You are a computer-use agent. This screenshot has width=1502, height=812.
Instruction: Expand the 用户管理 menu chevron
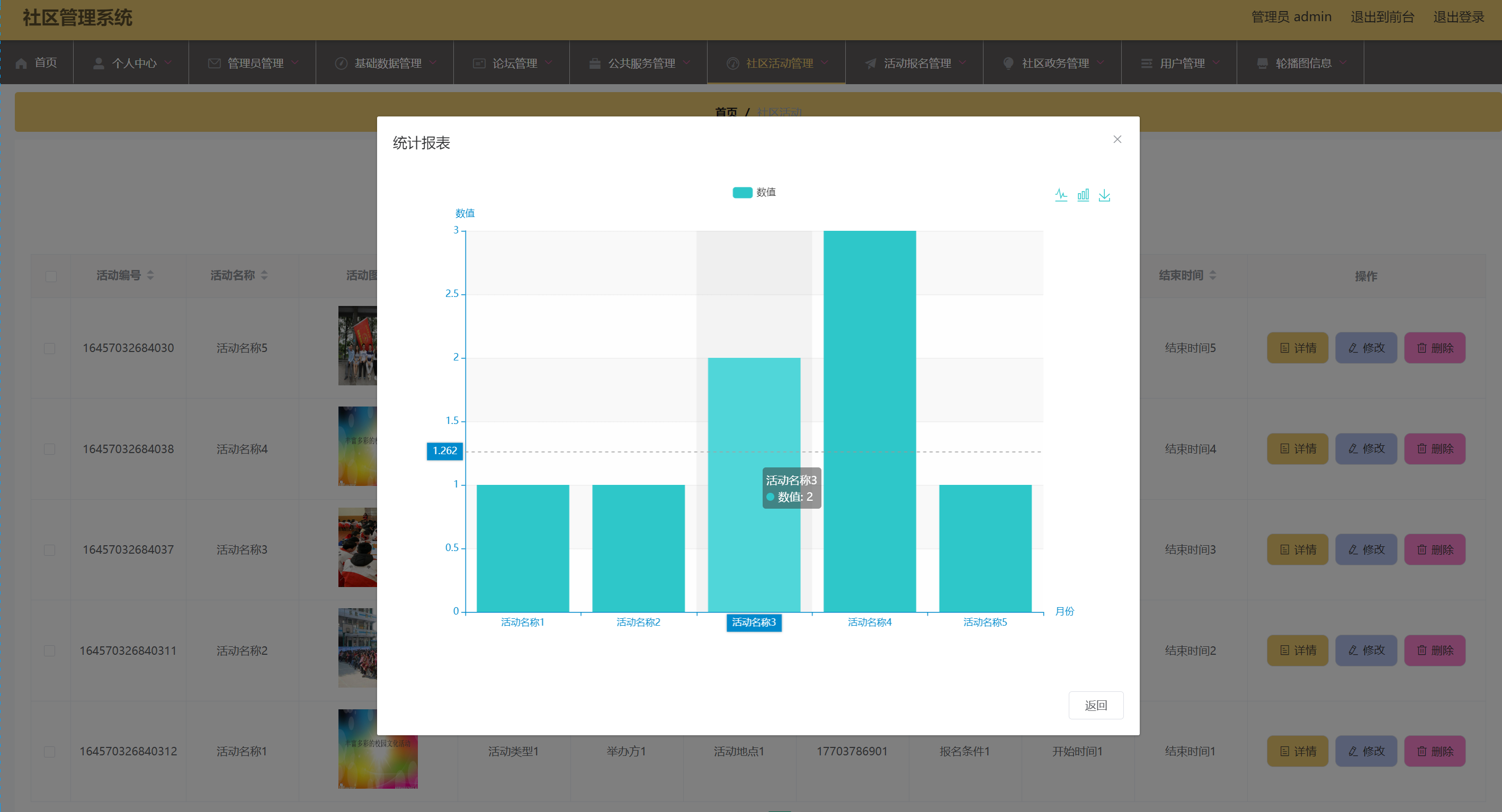[1215, 63]
